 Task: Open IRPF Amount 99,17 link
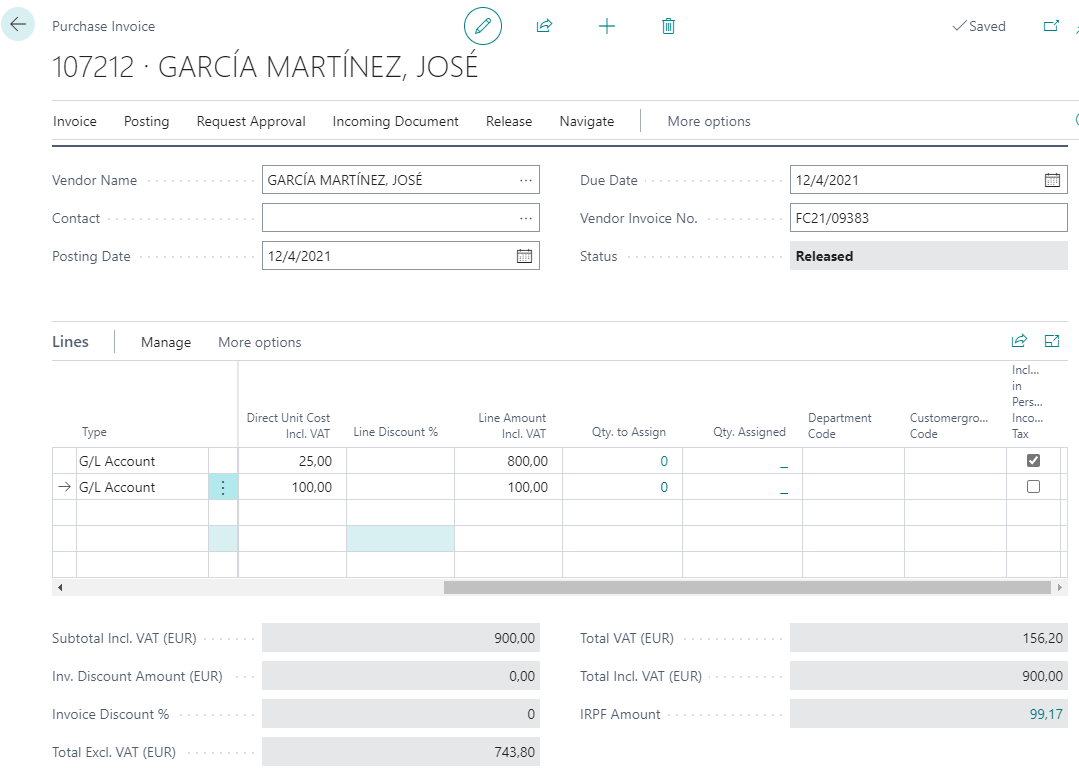tap(1045, 714)
